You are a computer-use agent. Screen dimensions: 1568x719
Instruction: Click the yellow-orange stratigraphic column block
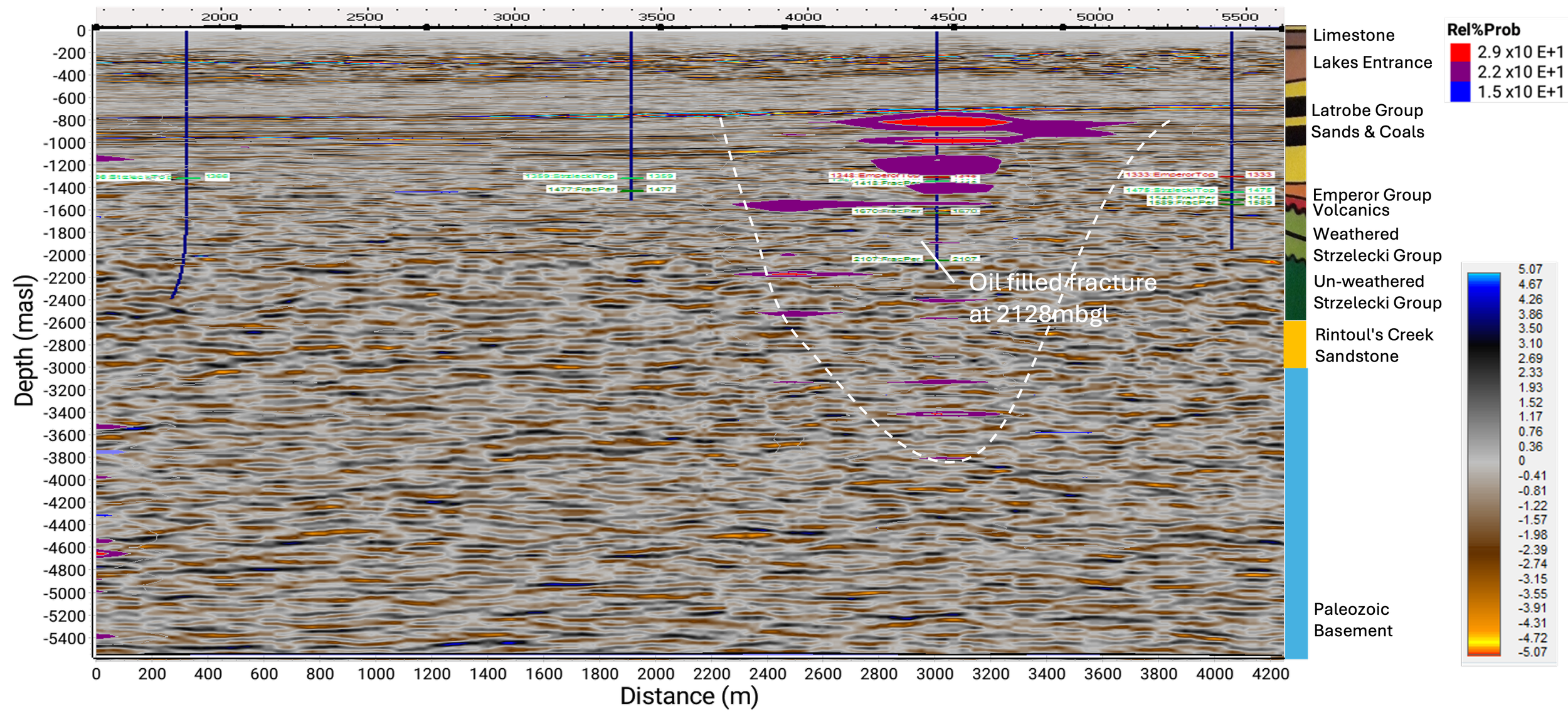point(1295,344)
